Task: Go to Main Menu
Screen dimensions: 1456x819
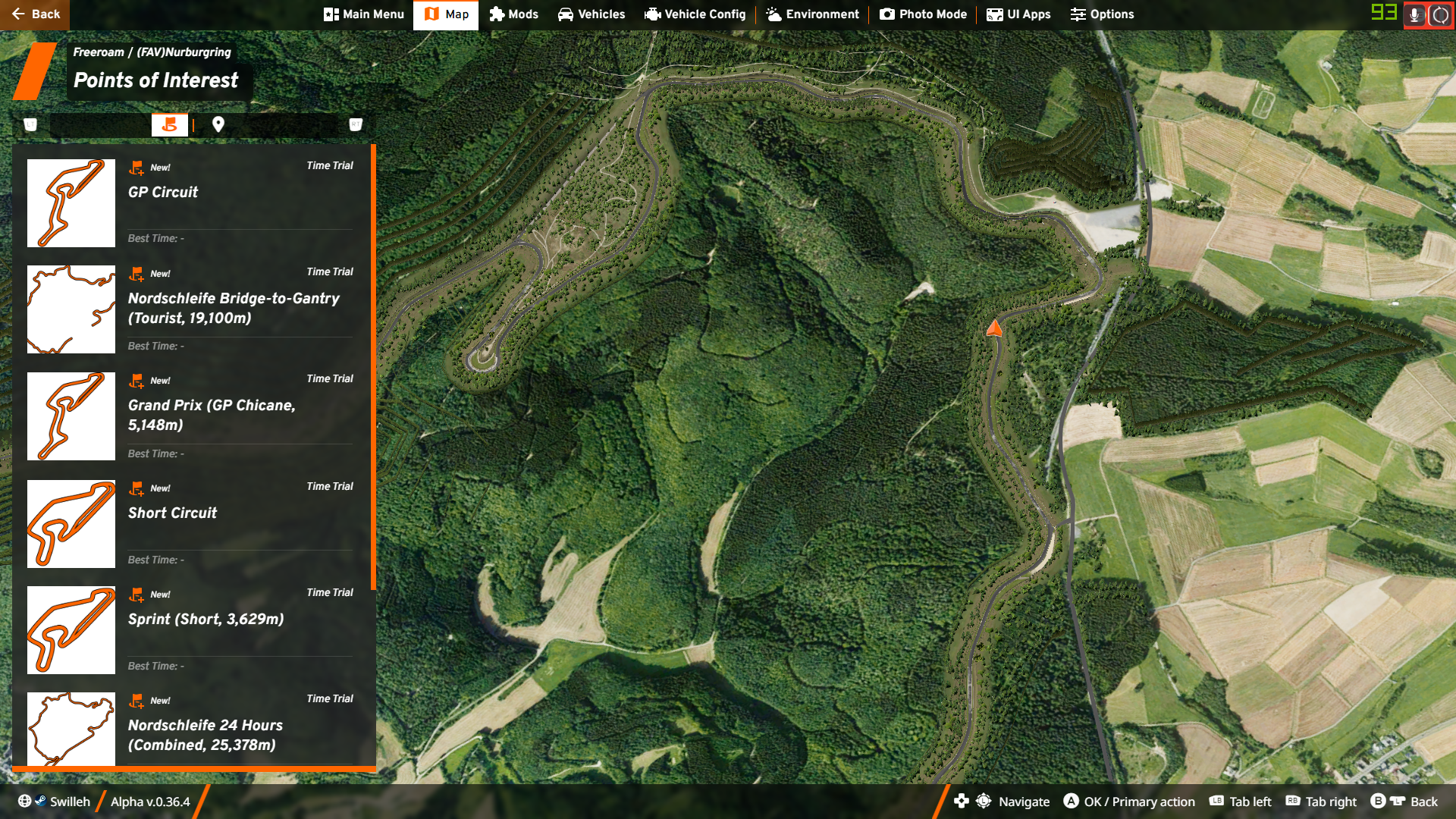Action: point(363,14)
